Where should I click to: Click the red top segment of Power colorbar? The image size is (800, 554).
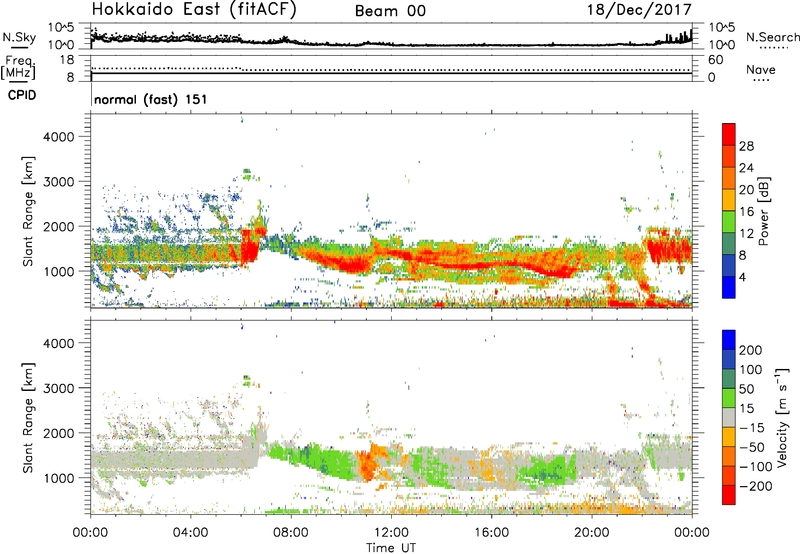coord(729,134)
